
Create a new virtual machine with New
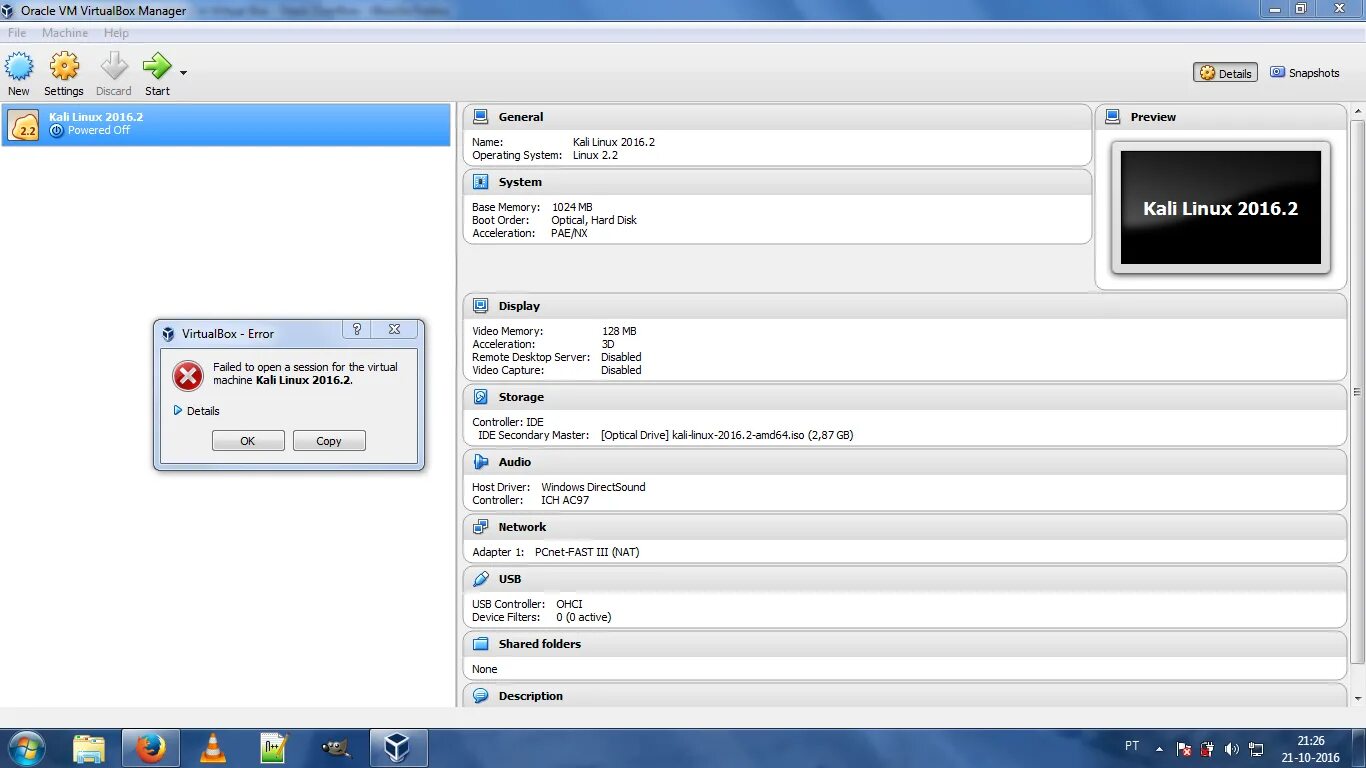point(19,75)
